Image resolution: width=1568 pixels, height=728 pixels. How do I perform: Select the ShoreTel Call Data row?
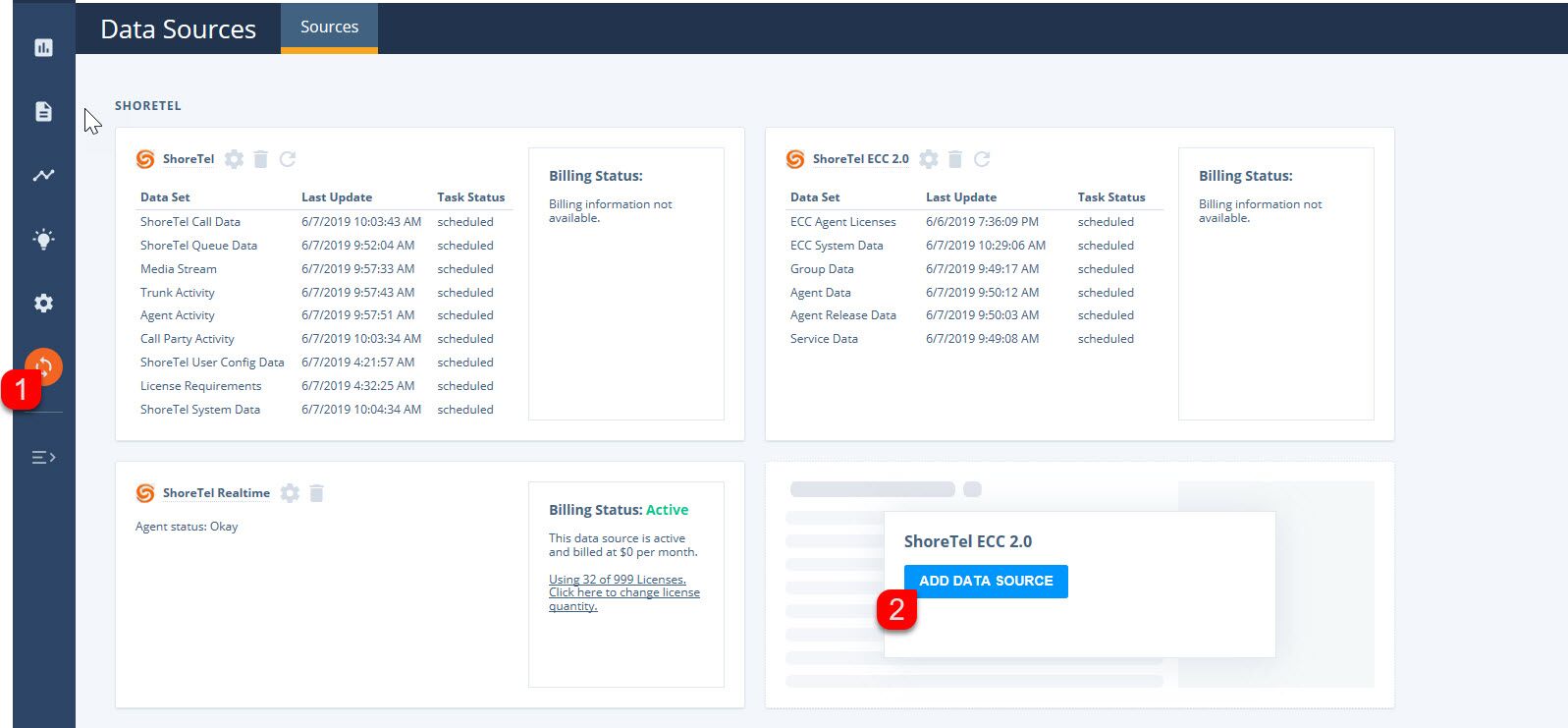324,222
